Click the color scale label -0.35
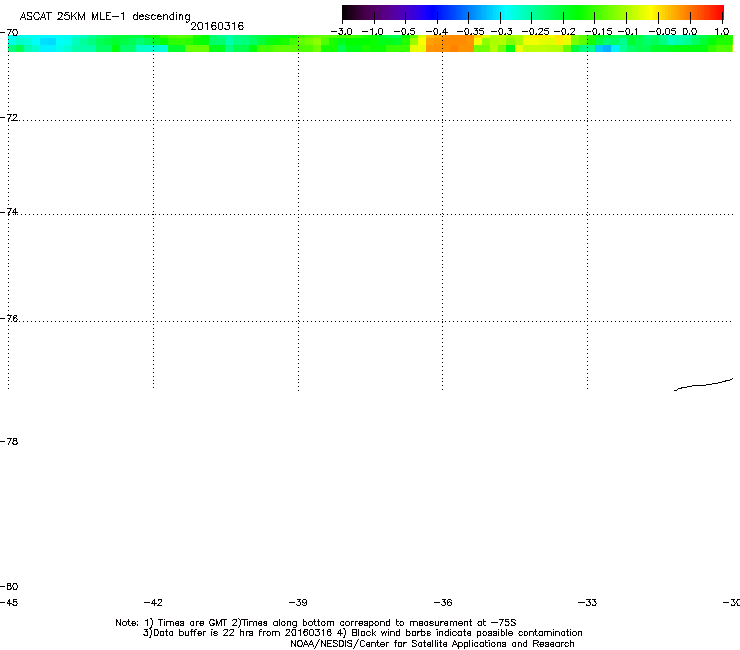The width and height of the screenshot is (740, 650). point(471,32)
